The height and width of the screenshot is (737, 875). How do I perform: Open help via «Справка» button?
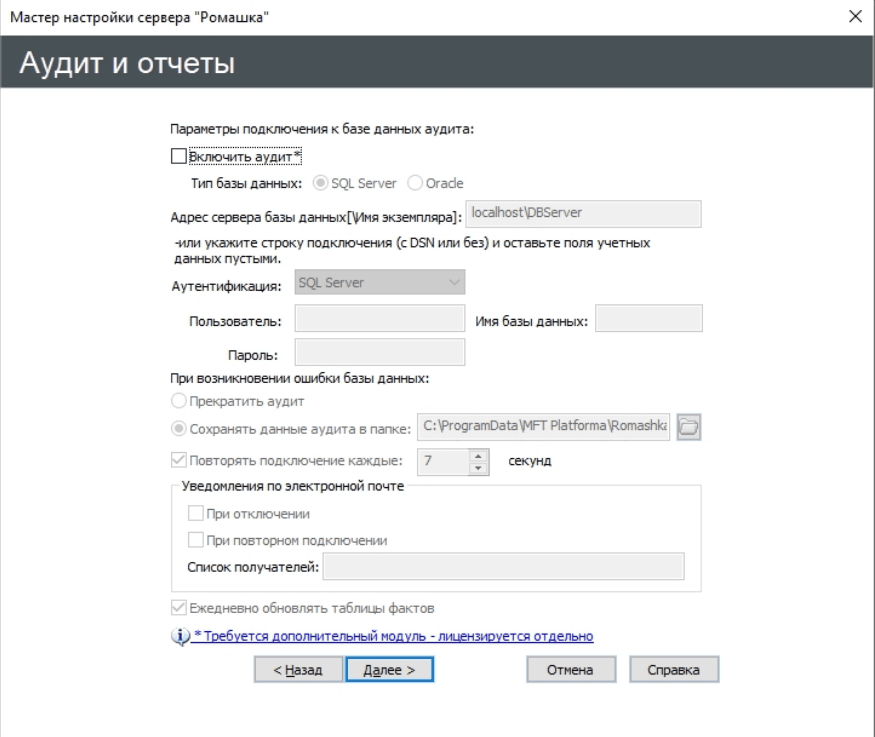point(673,670)
